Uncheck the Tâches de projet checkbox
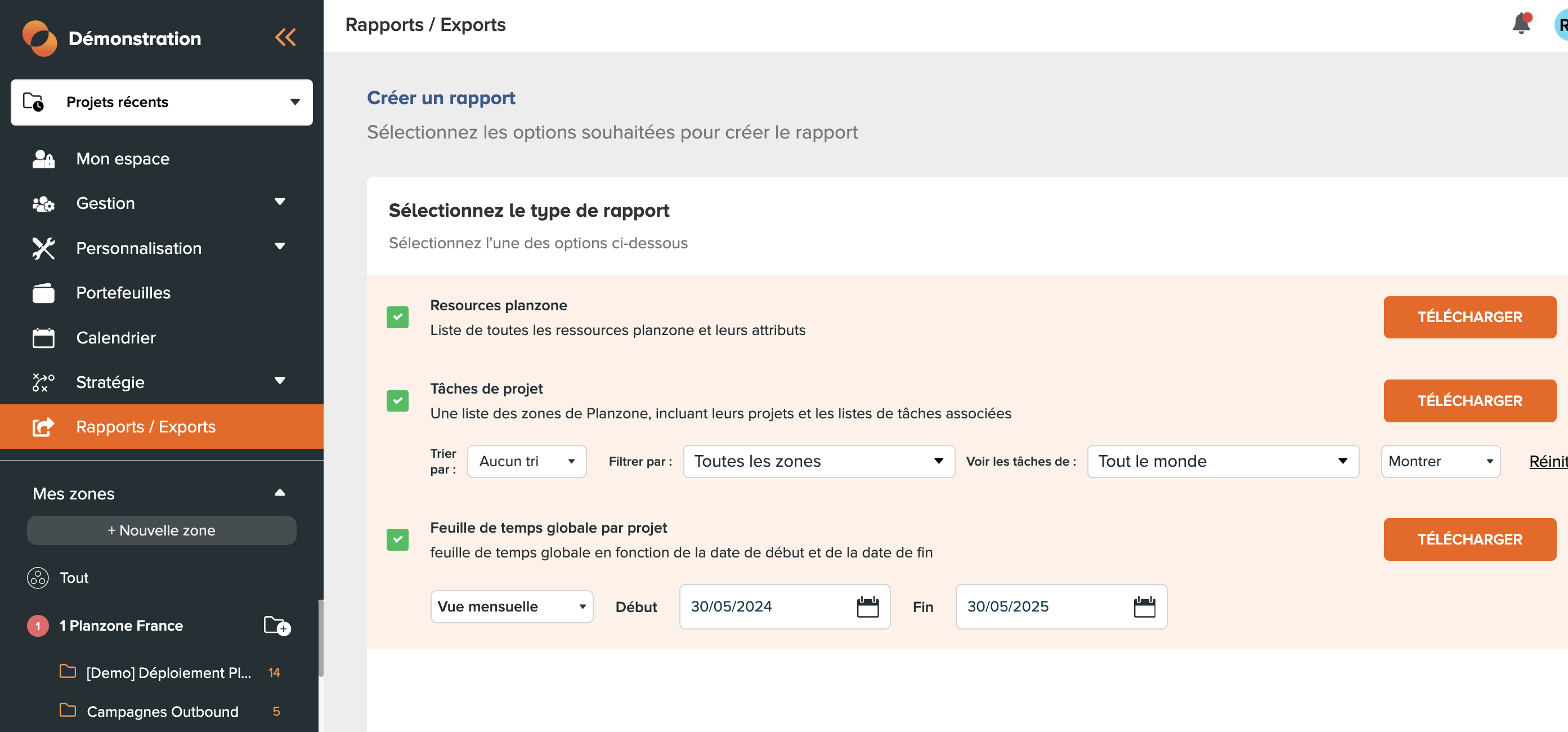The height and width of the screenshot is (732, 1568). pyautogui.click(x=397, y=401)
